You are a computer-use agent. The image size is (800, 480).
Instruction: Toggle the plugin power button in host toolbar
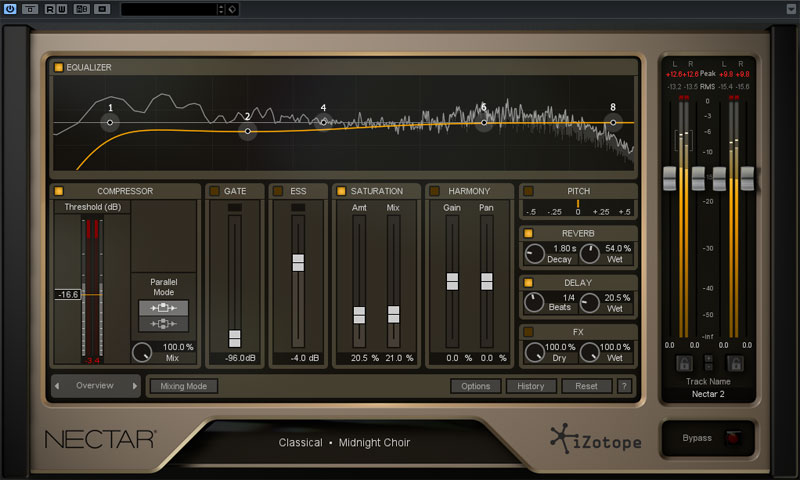10,9
